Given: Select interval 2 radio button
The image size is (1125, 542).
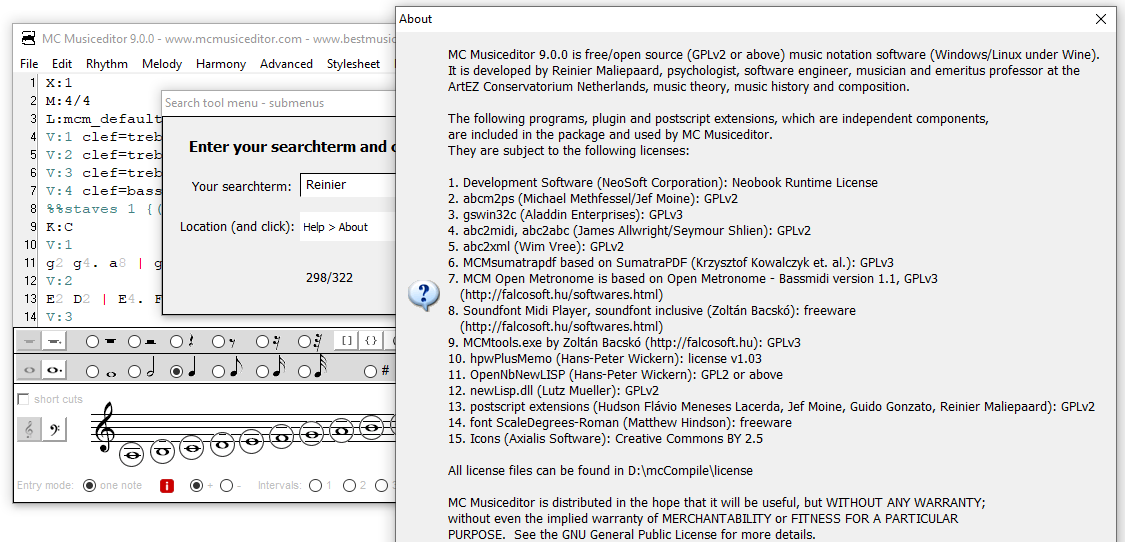Looking at the screenshot, I should [349, 486].
